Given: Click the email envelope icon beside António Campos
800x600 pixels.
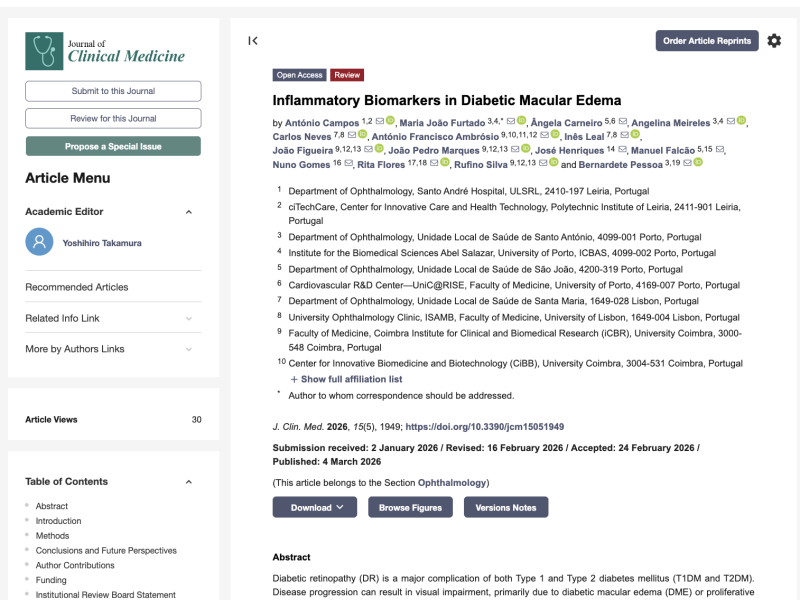Looking at the screenshot, I should click(x=380, y=121).
